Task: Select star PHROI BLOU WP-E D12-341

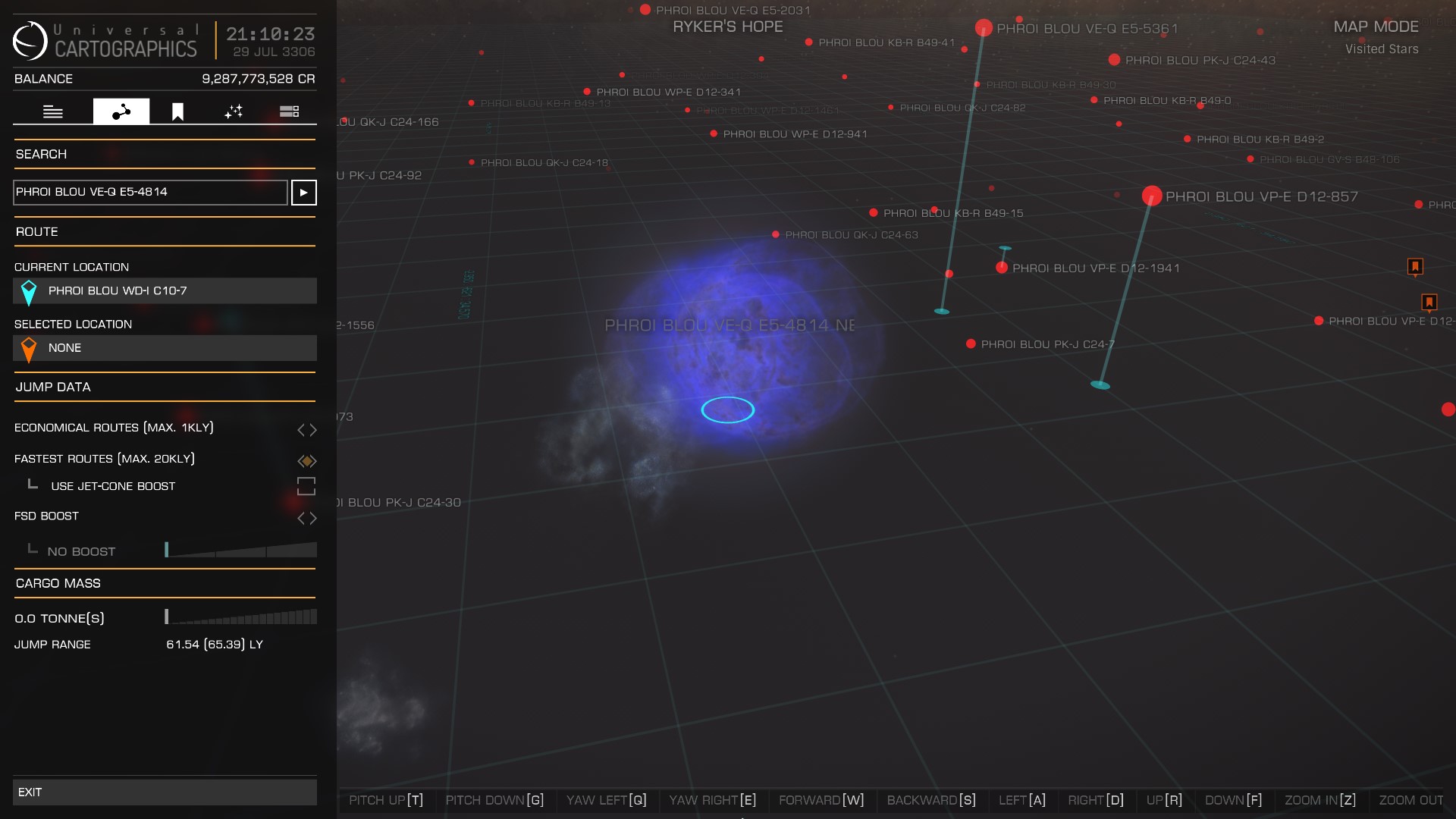Action: (x=587, y=92)
